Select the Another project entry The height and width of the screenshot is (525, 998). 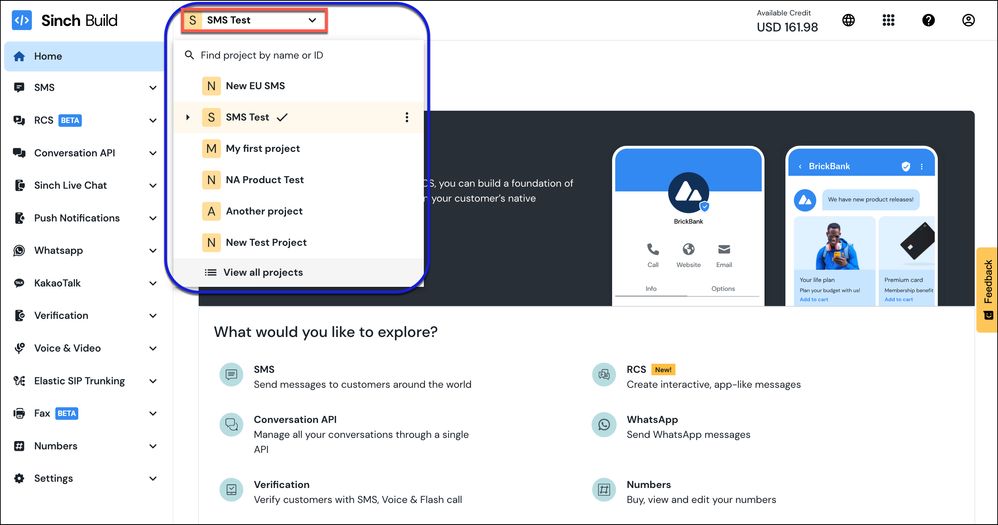click(299, 211)
